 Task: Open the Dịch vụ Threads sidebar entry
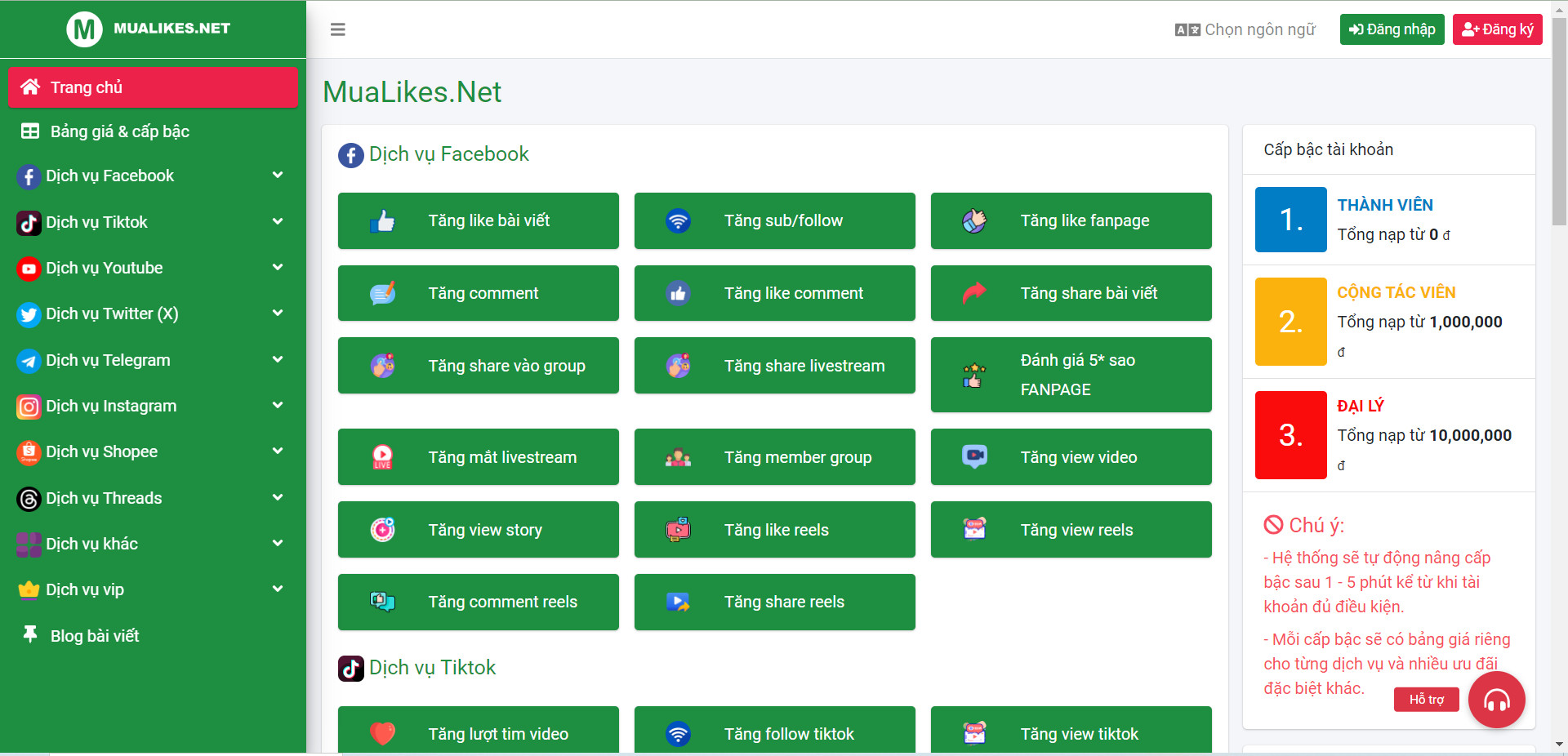pos(104,498)
